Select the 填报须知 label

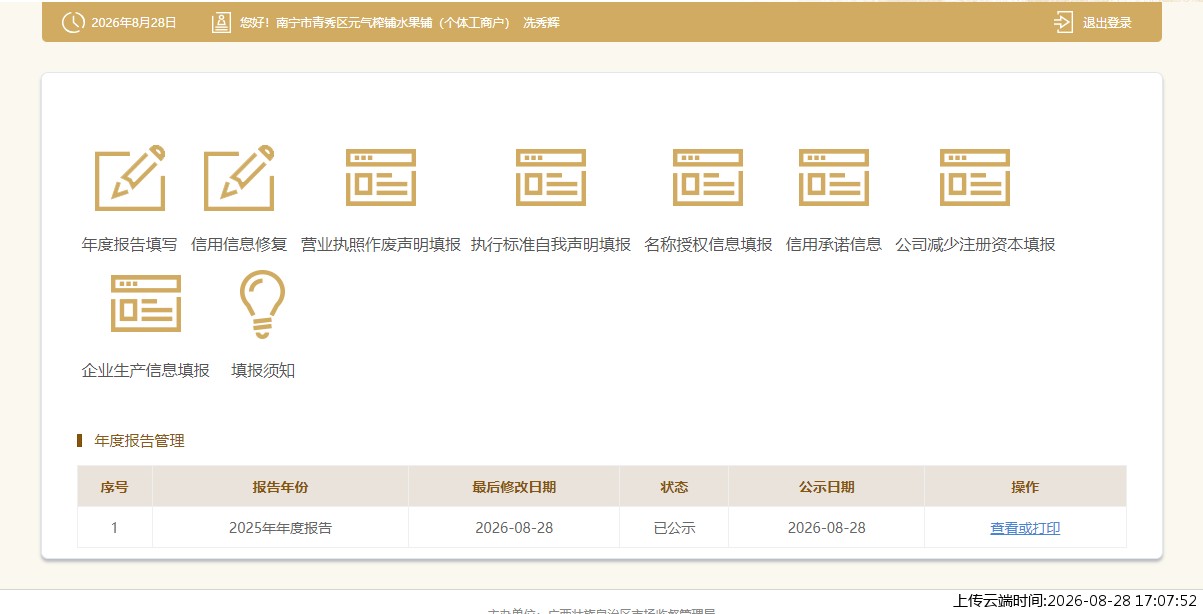[263, 371]
